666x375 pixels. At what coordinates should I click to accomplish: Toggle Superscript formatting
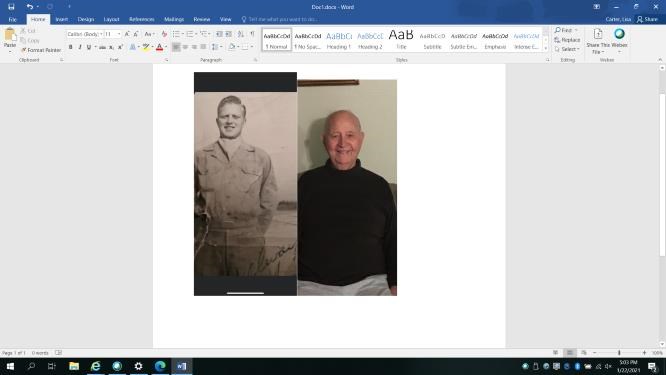click(120, 47)
